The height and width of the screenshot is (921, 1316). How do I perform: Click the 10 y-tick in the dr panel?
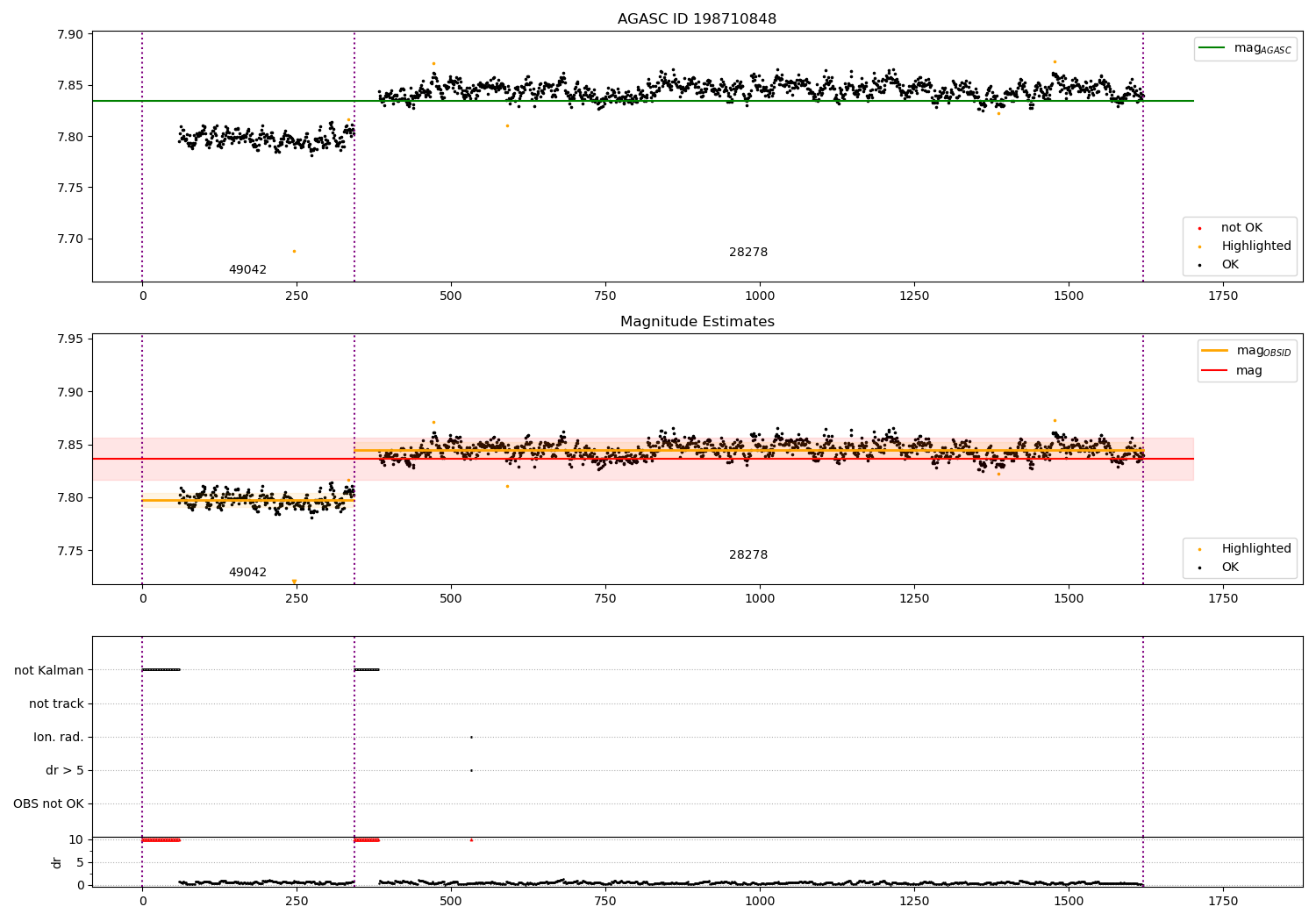(x=76, y=839)
